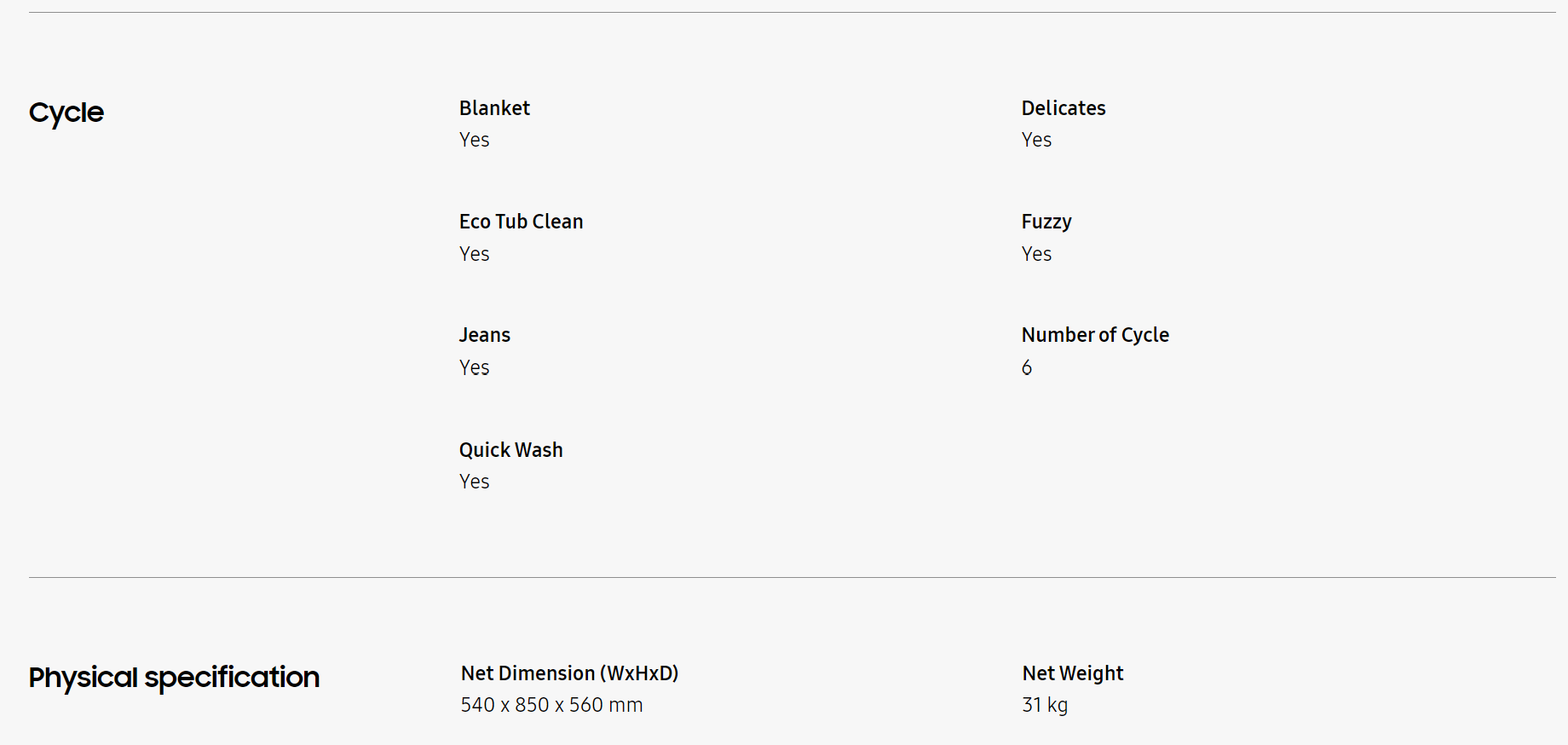
Task: Click the Yes value under Jeans
Action: coord(475,367)
